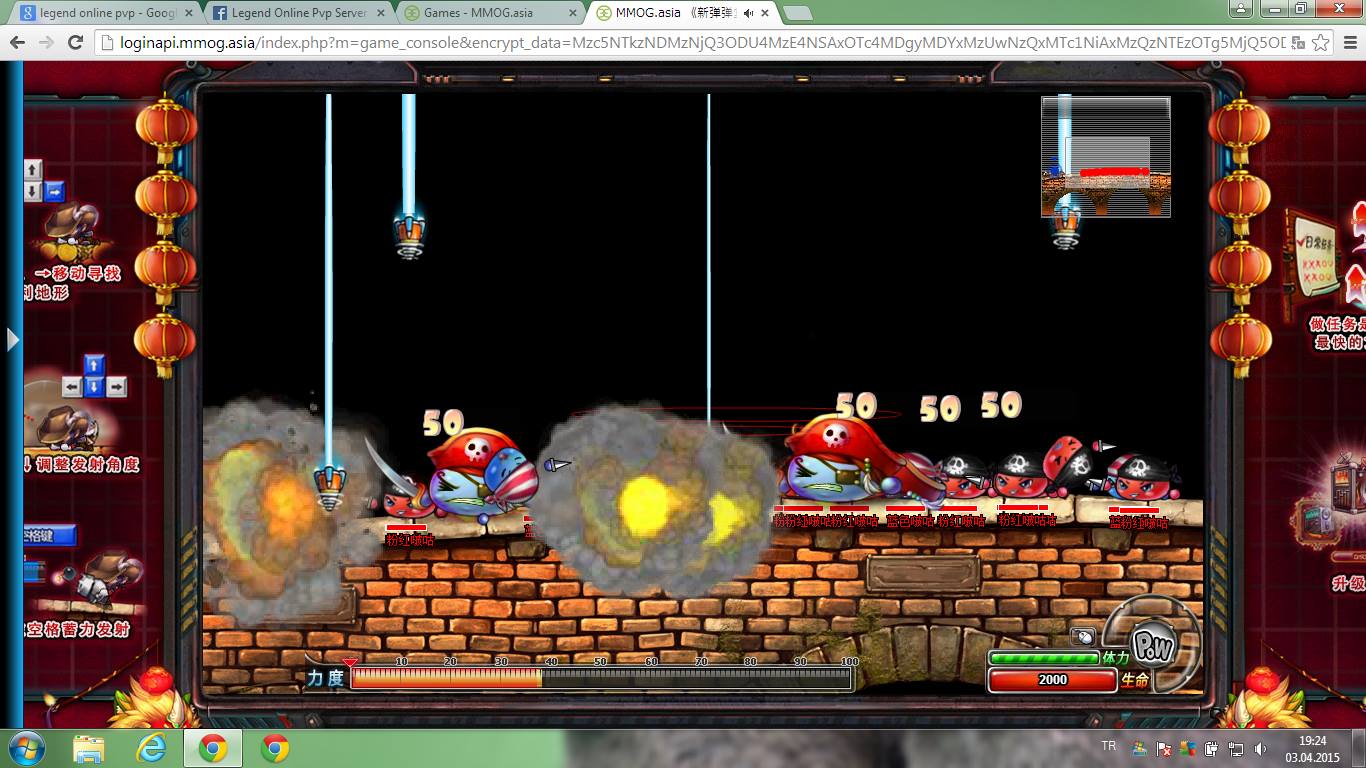1366x768 pixels.
Task: Click the red life bar showing 2000
Action: coord(1052,680)
